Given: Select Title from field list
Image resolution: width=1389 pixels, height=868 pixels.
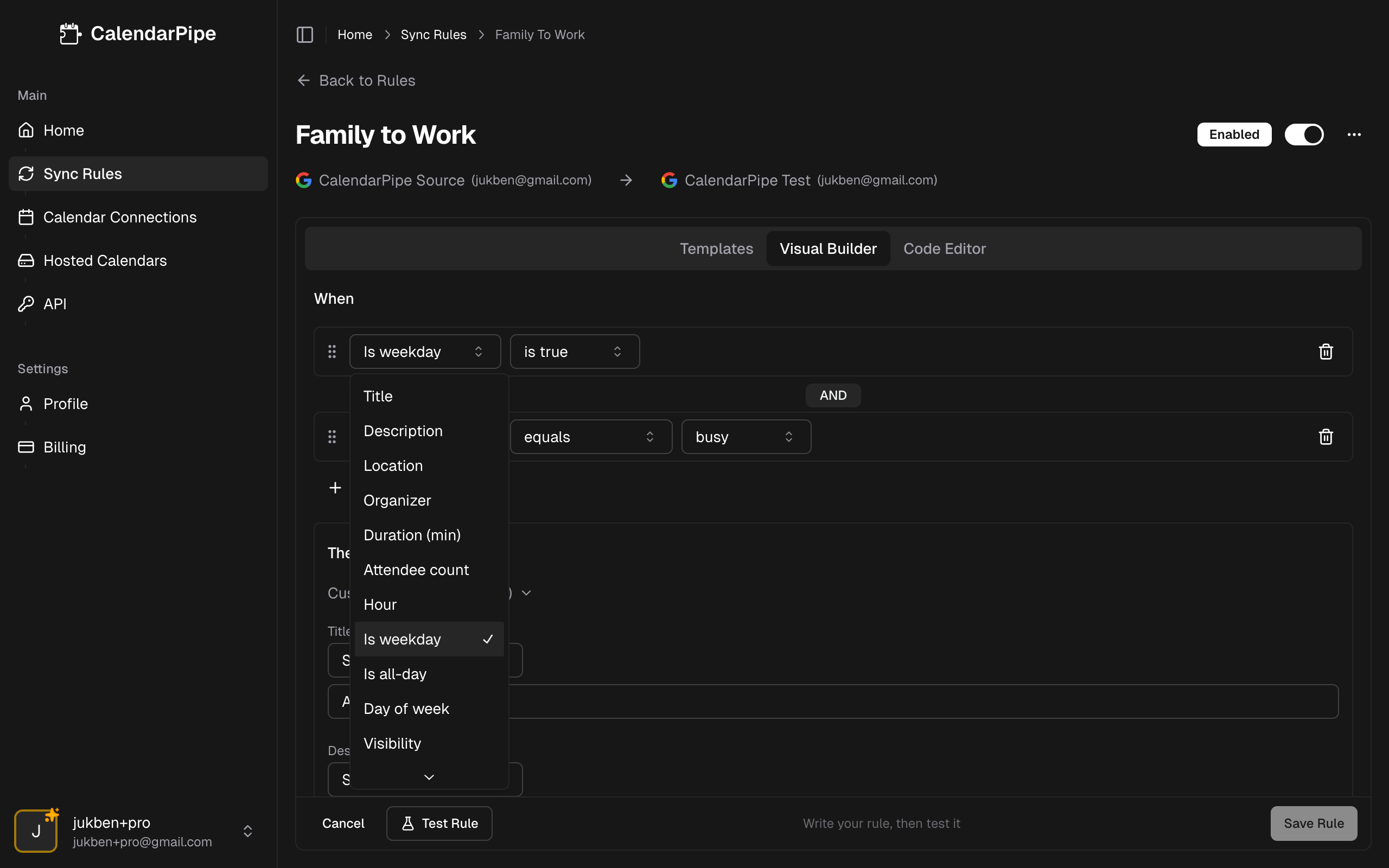Looking at the screenshot, I should [x=429, y=396].
